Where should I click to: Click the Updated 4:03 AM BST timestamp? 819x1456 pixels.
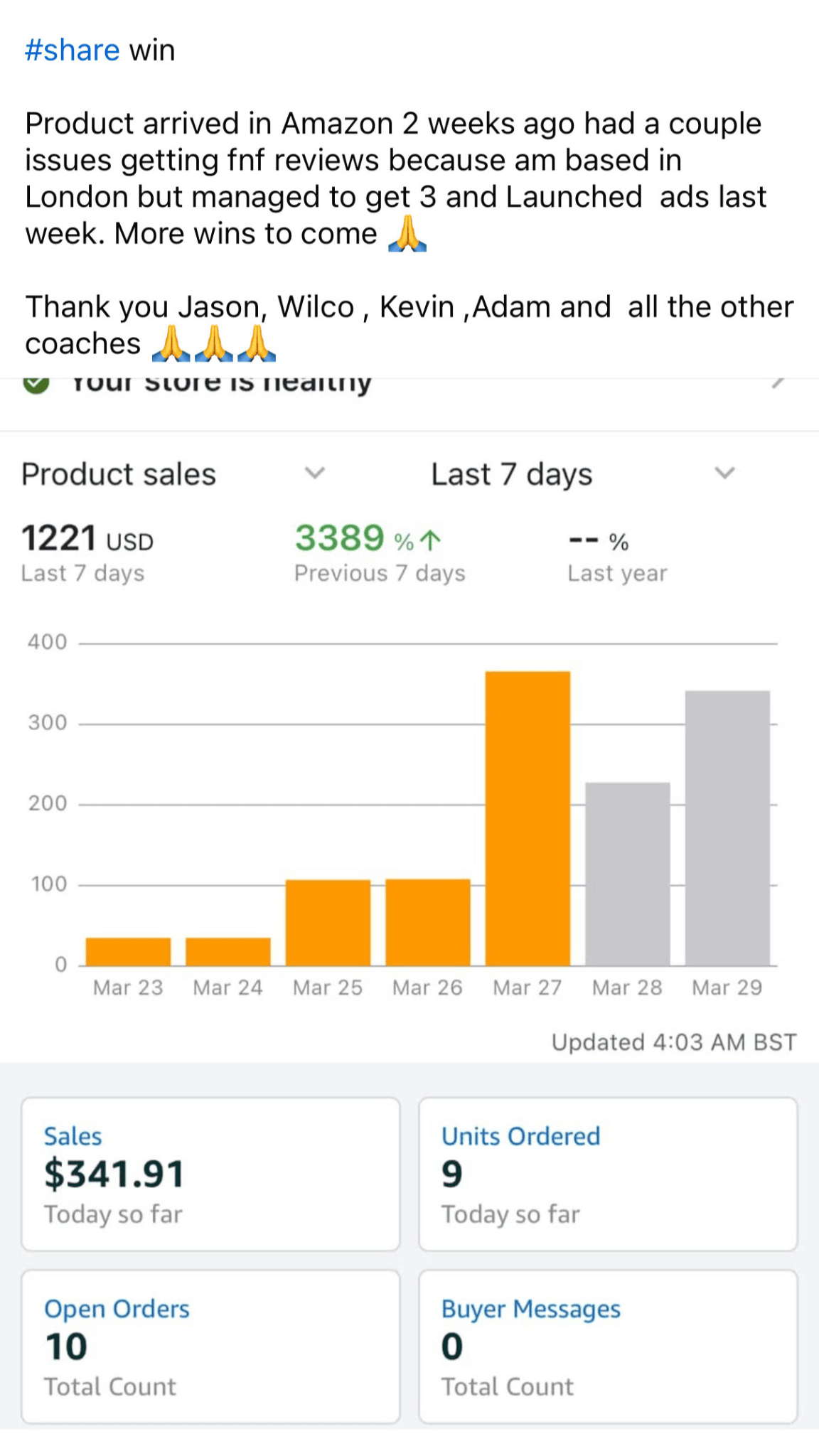click(674, 1042)
